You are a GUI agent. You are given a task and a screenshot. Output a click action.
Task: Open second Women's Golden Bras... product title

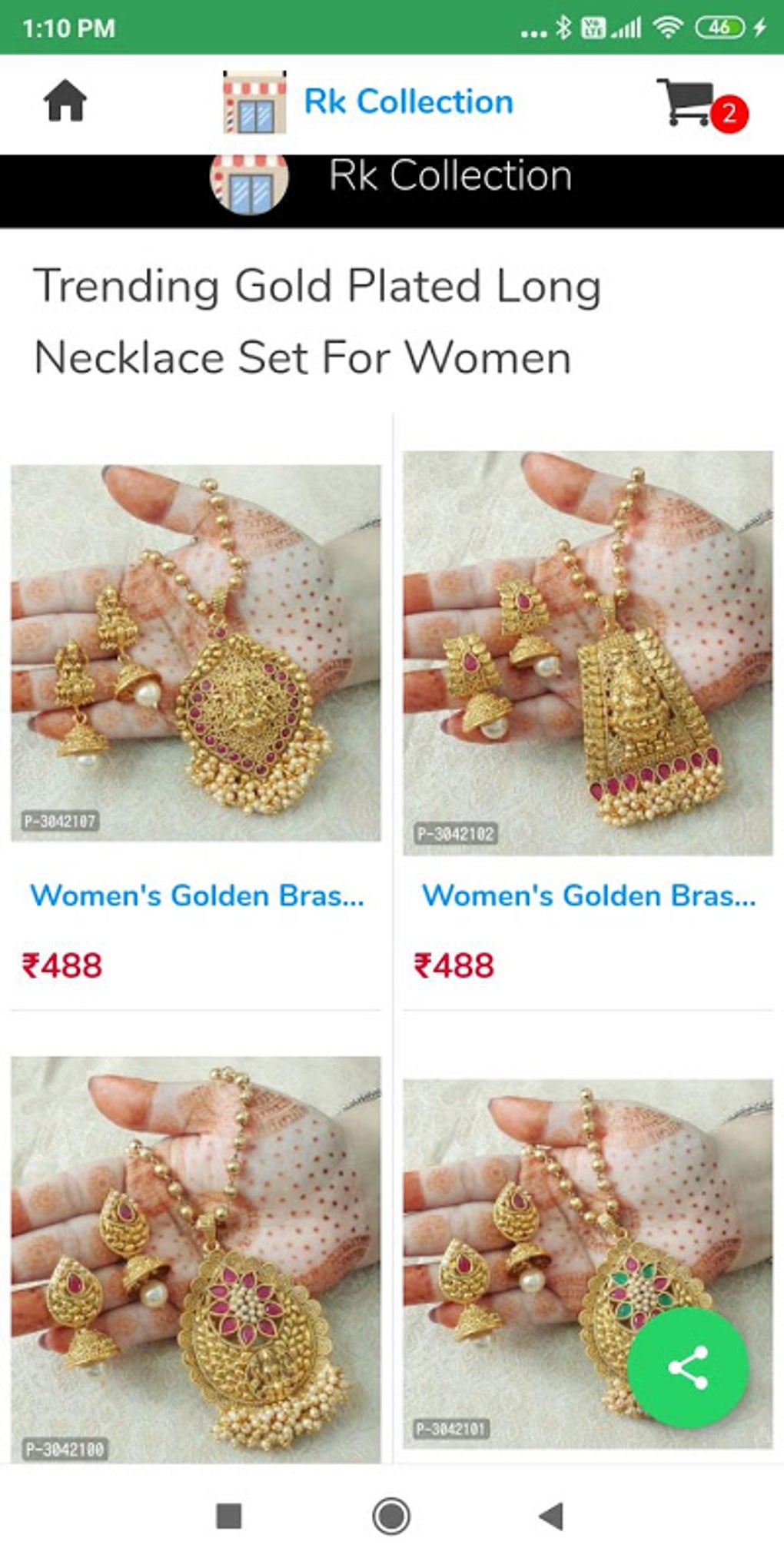(589, 895)
